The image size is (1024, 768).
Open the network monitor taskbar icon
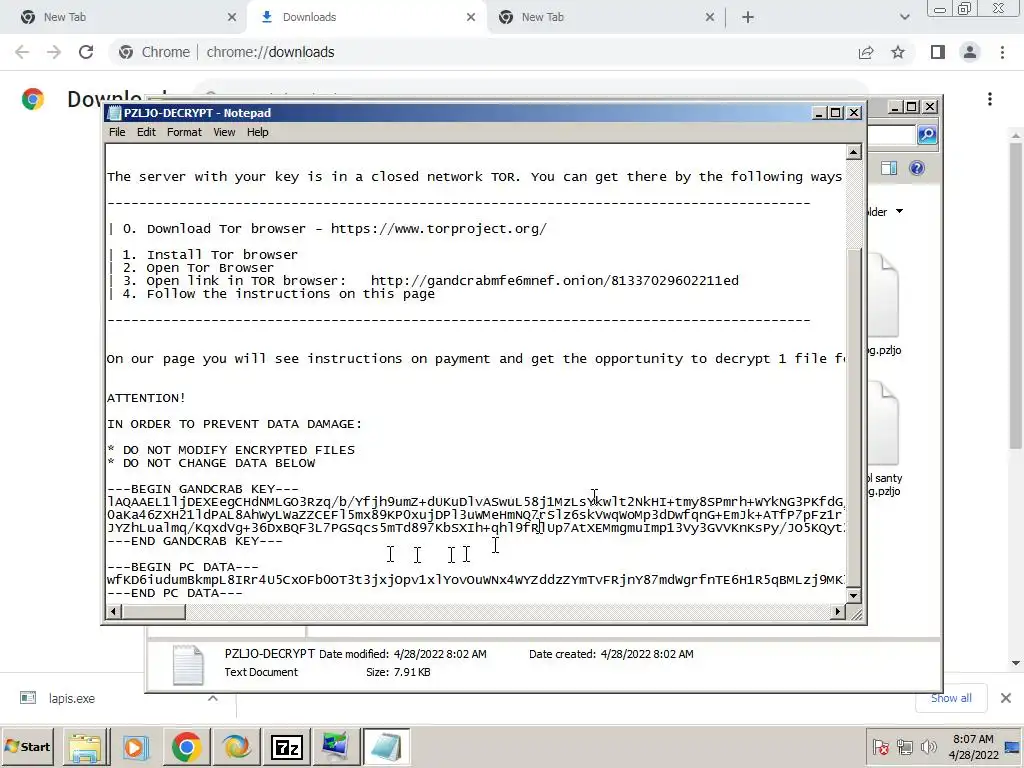click(x=336, y=747)
